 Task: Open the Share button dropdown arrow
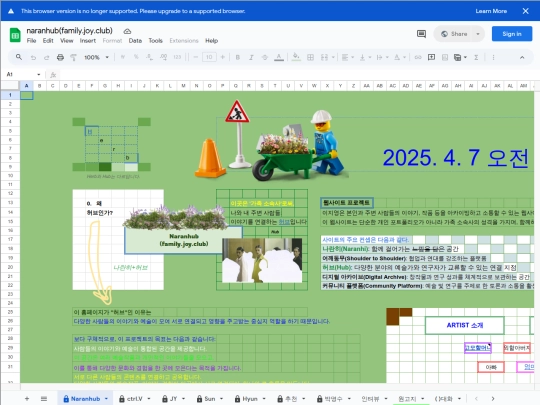click(x=478, y=34)
